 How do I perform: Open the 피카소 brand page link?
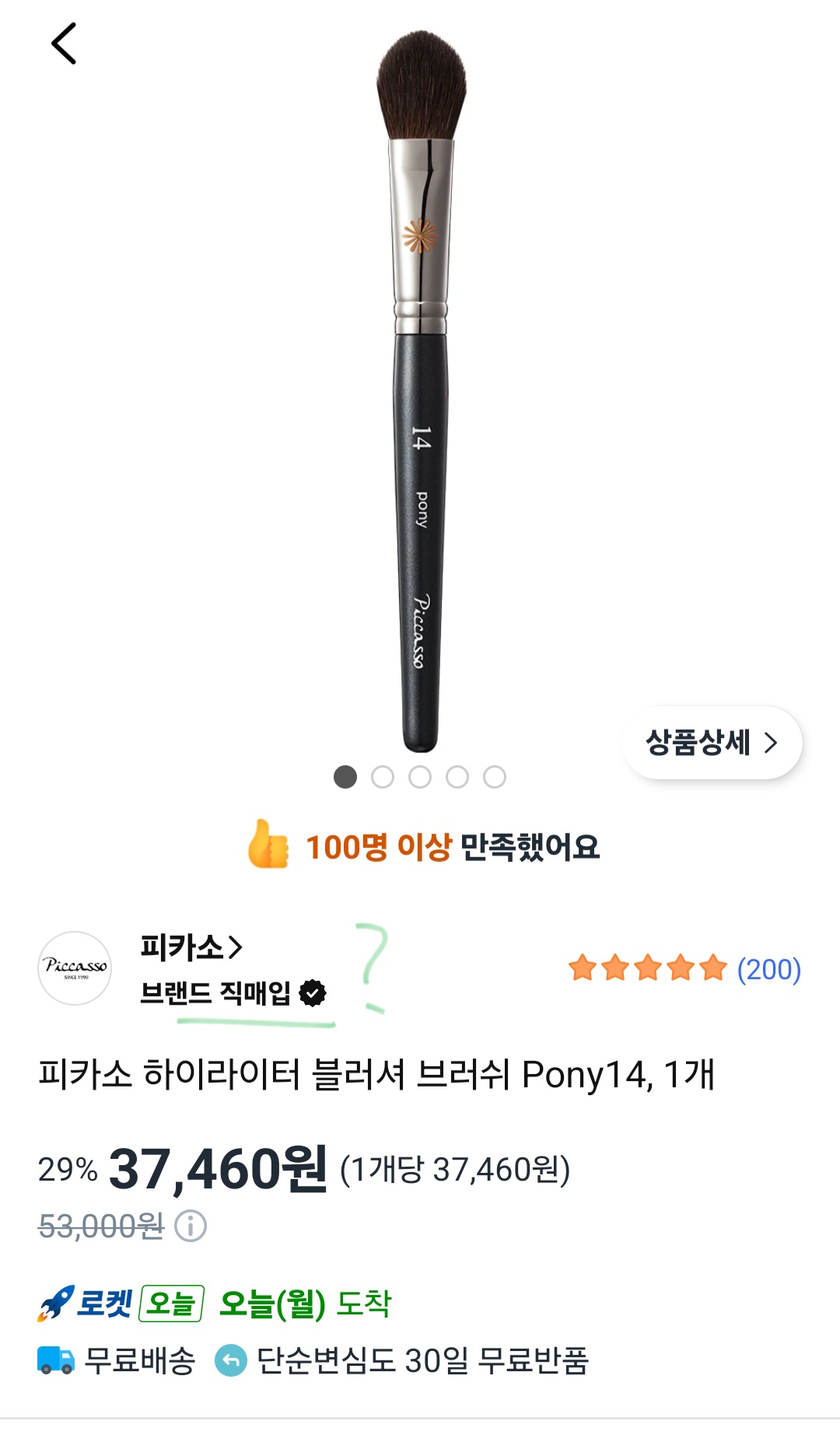pos(191,947)
